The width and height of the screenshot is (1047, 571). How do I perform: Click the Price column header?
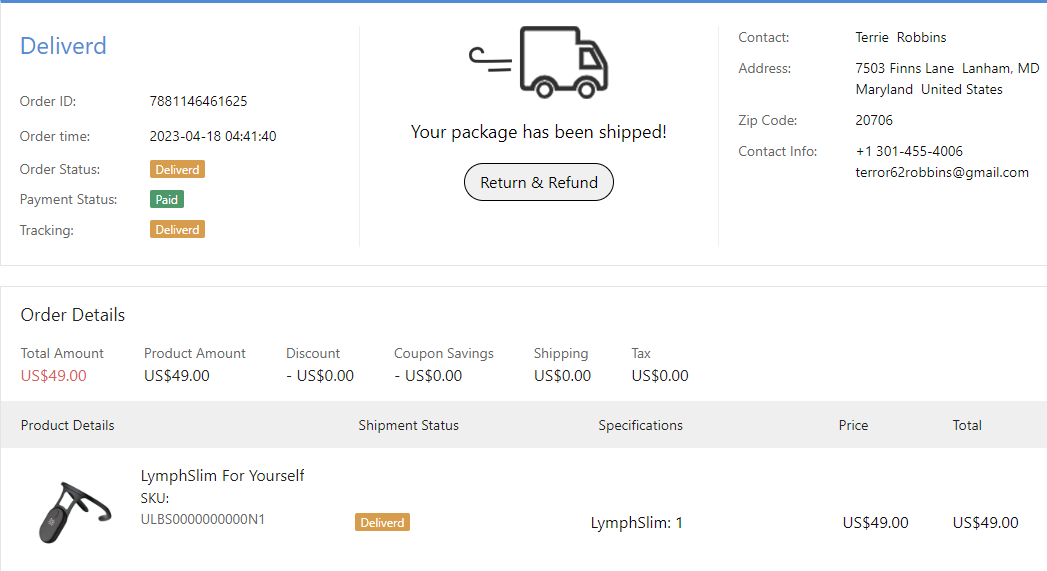(x=853, y=425)
